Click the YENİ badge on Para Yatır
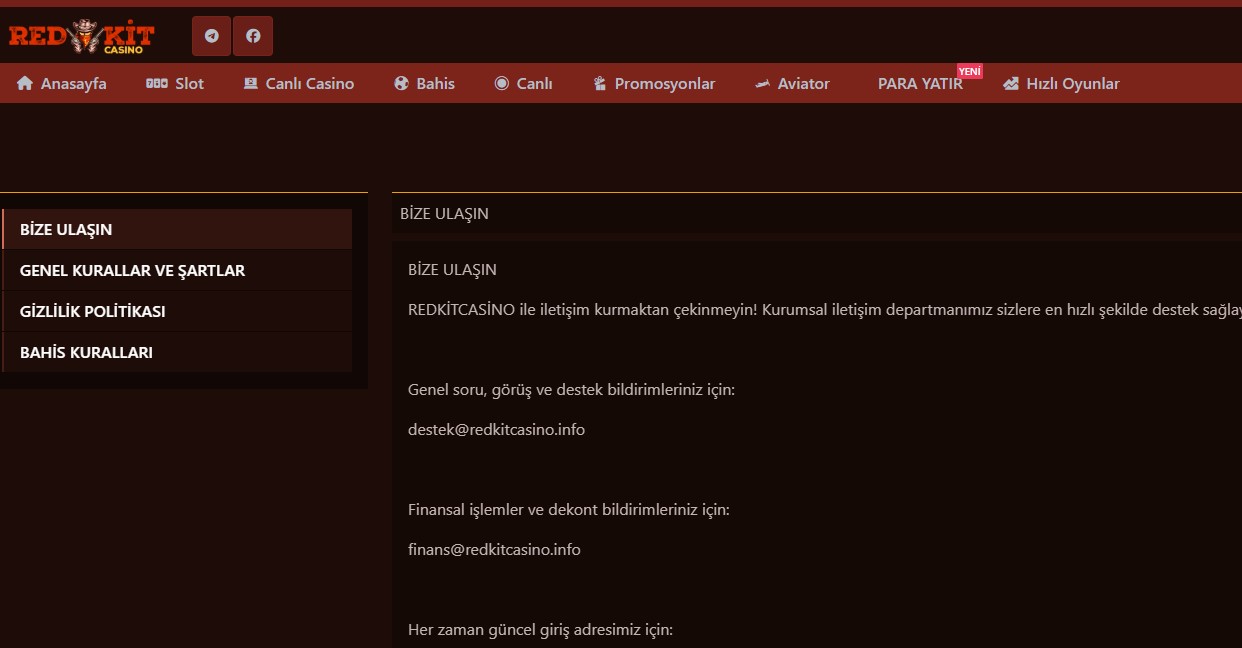Image resolution: width=1242 pixels, height=648 pixels. tap(970, 71)
